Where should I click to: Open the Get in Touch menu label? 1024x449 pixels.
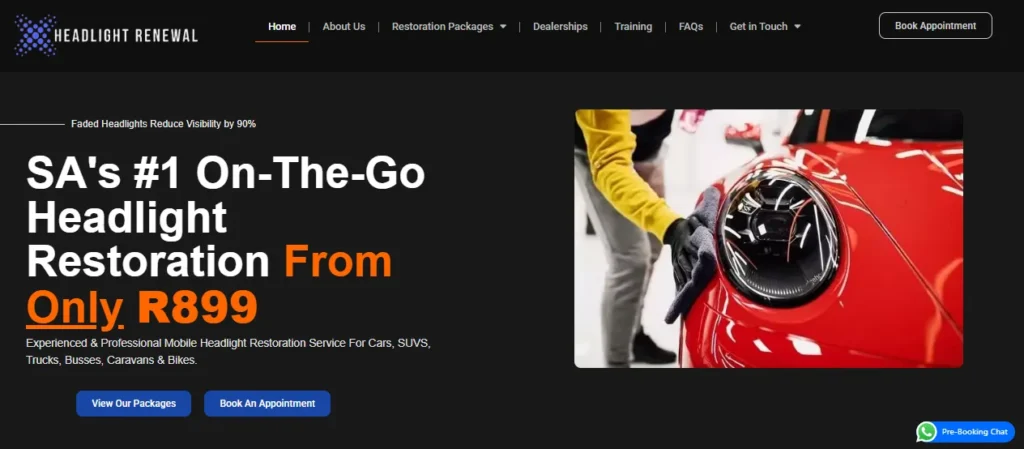(x=758, y=27)
